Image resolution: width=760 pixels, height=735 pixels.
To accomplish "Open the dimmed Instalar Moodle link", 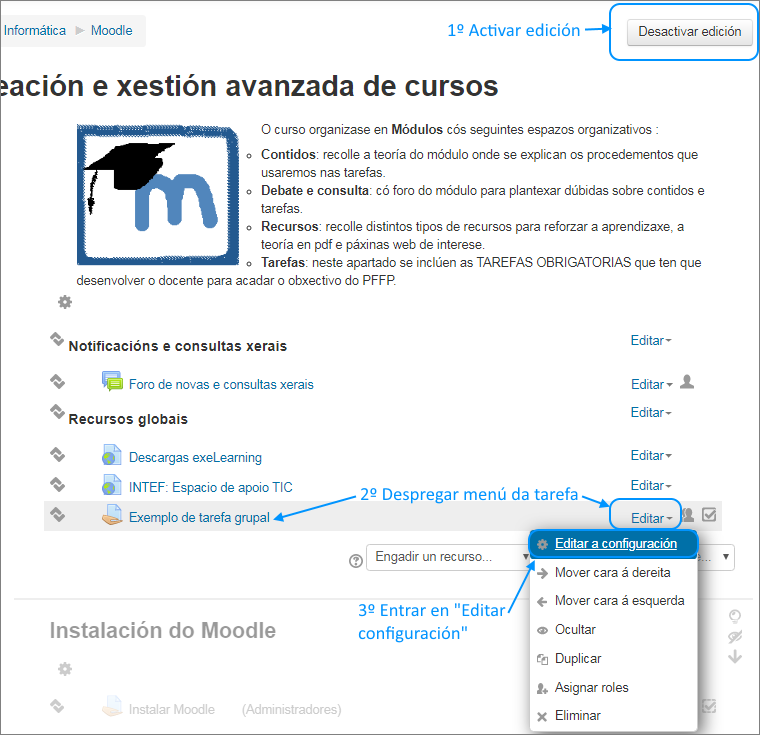I will 172,709.
